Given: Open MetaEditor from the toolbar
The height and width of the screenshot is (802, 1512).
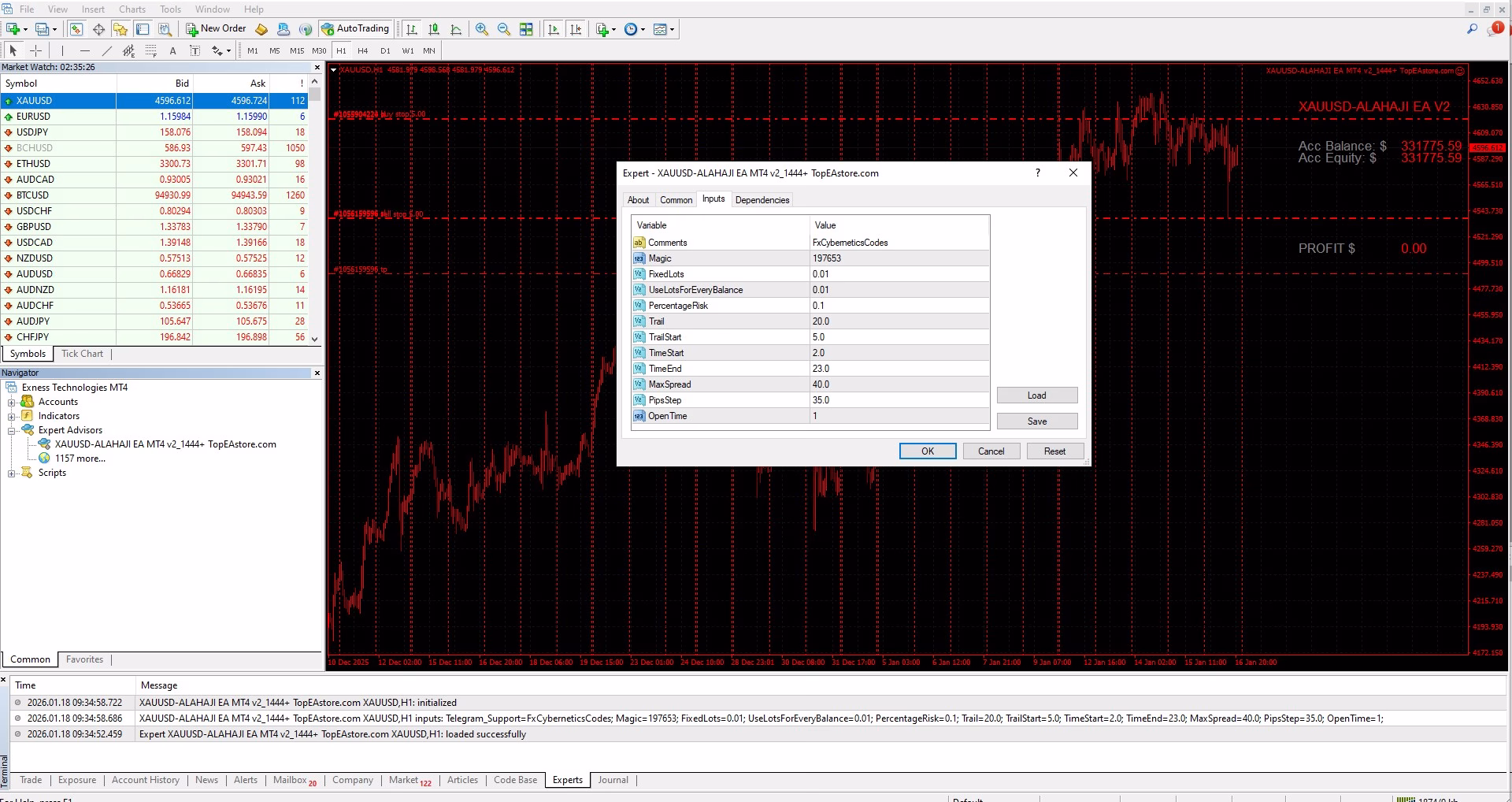Looking at the screenshot, I should (261, 29).
